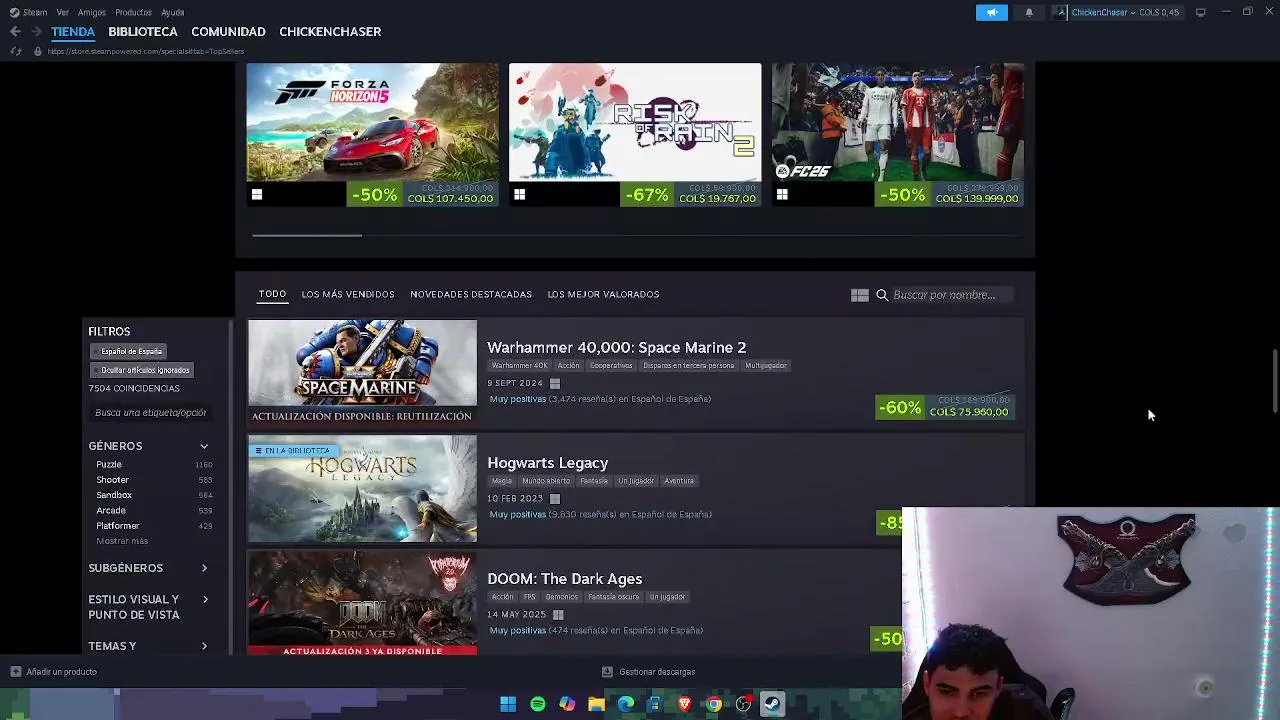Image resolution: width=1280 pixels, height=720 pixels.
Task: Open Spotify from the taskbar
Action: [538, 704]
